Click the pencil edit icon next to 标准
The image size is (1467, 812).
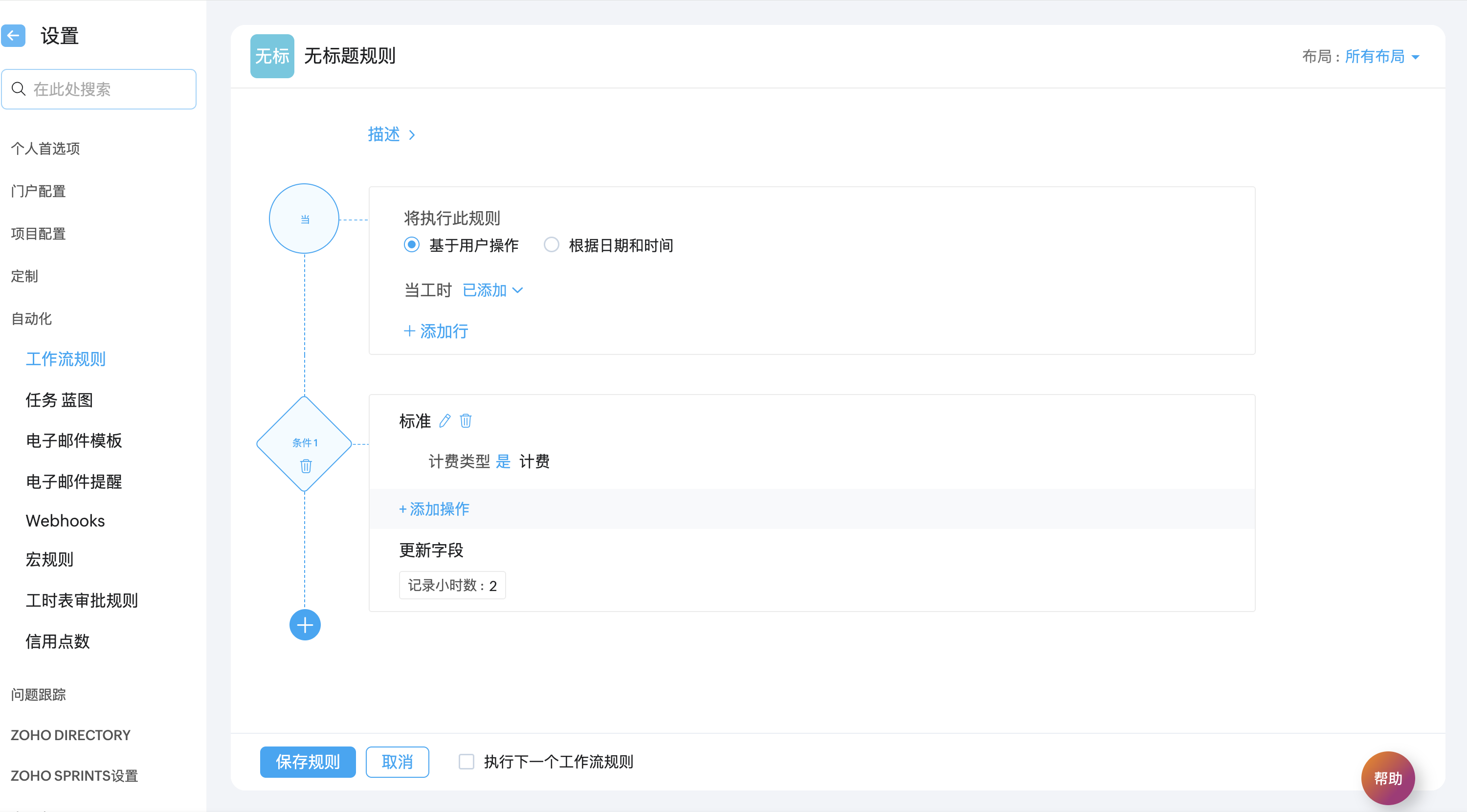[445, 421]
